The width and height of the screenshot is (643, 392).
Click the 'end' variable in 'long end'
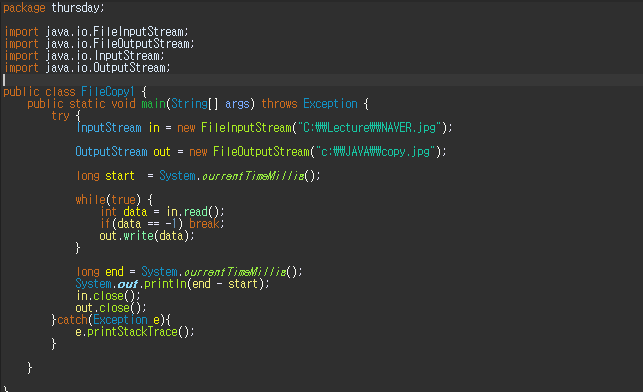[114, 272]
